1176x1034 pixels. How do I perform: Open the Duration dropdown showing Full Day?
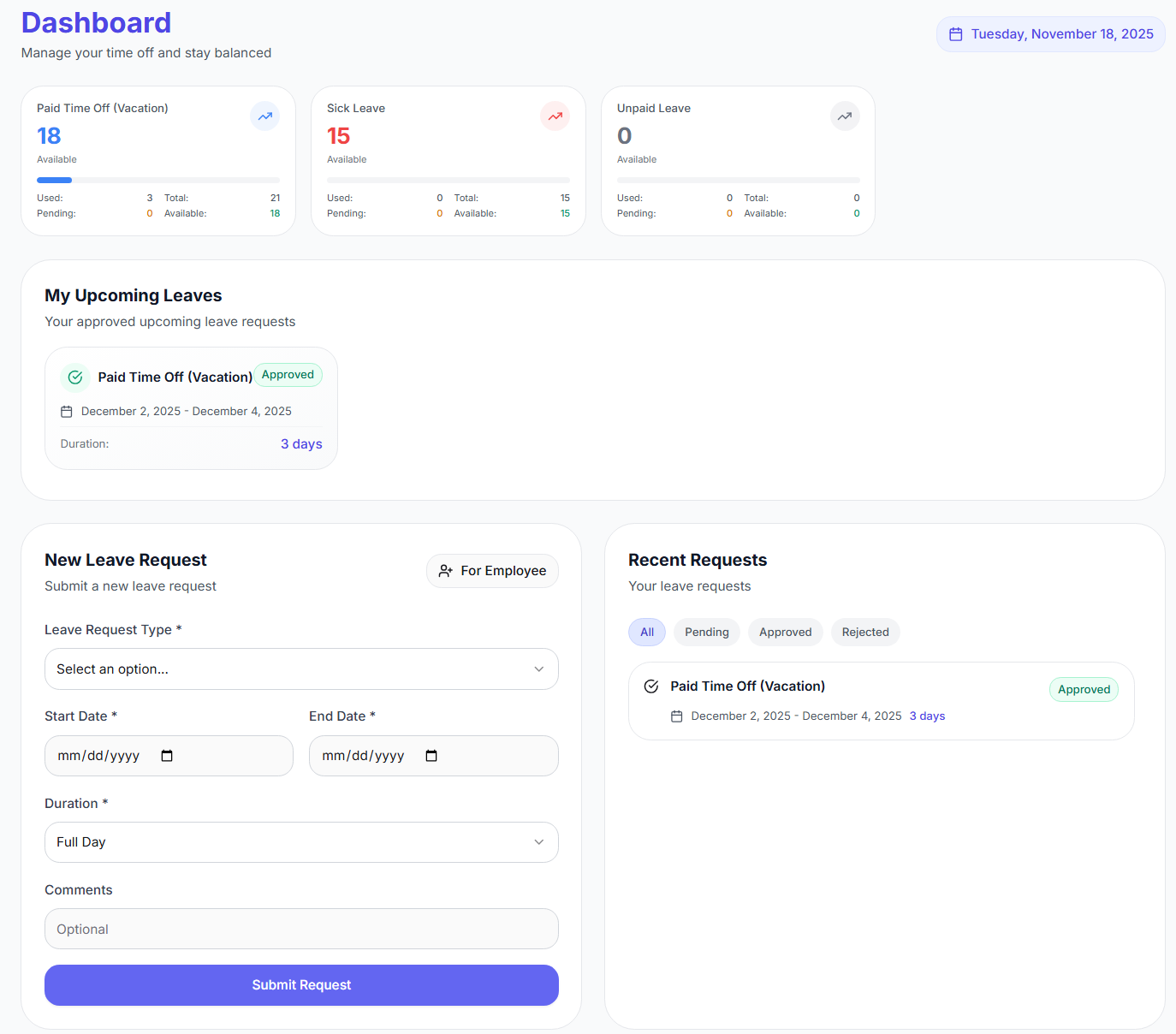pyautogui.click(x=301, y=842)
